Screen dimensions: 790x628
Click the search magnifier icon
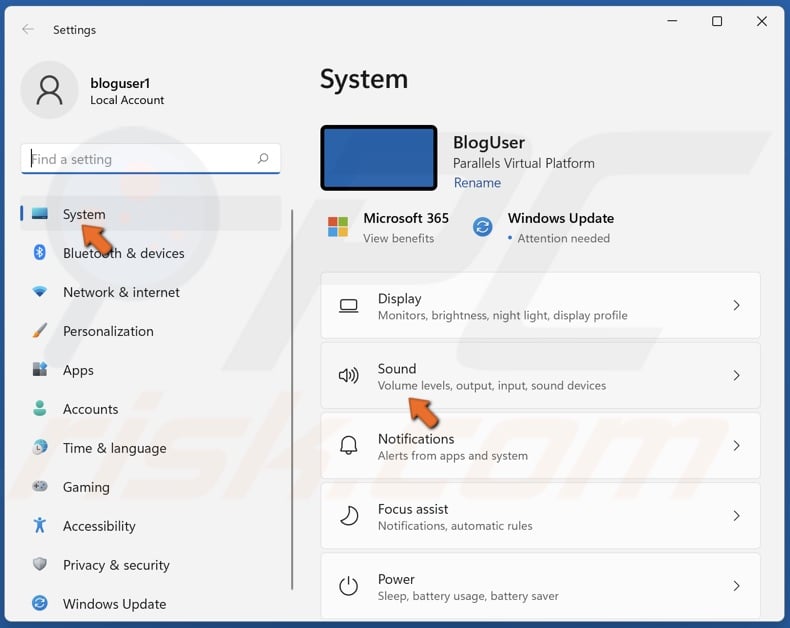(263, 159)
